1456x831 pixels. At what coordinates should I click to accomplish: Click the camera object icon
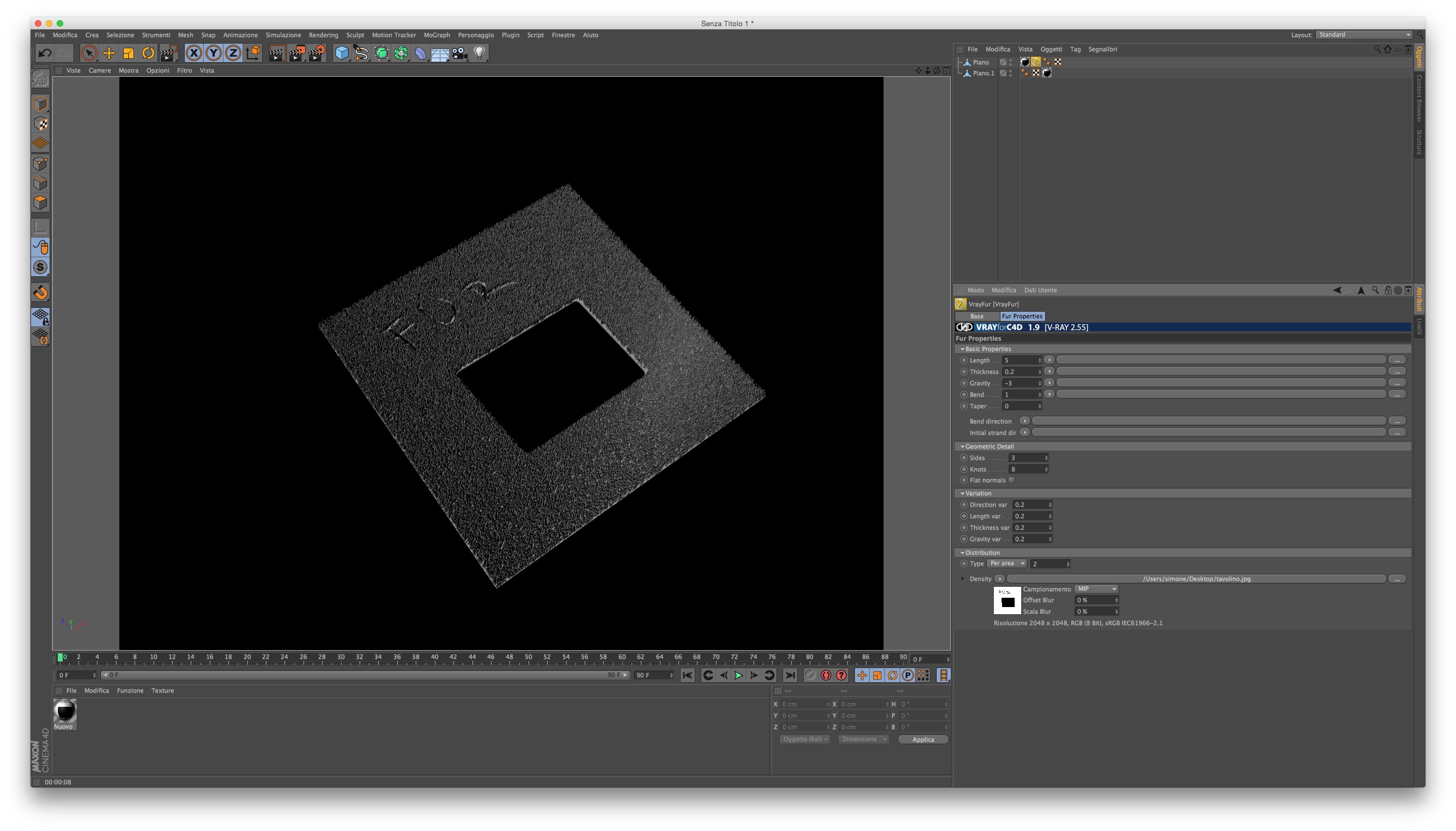[459, 53]
